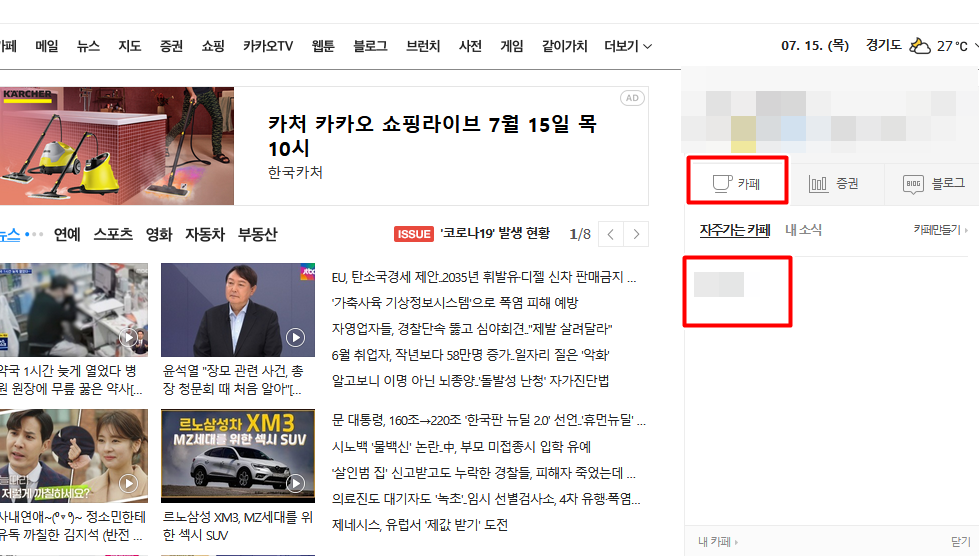Image resolution: width=979 pixels, height=556 pixels.
Task: Open the 제네시스 유럽서 headline
Action: 420,525
